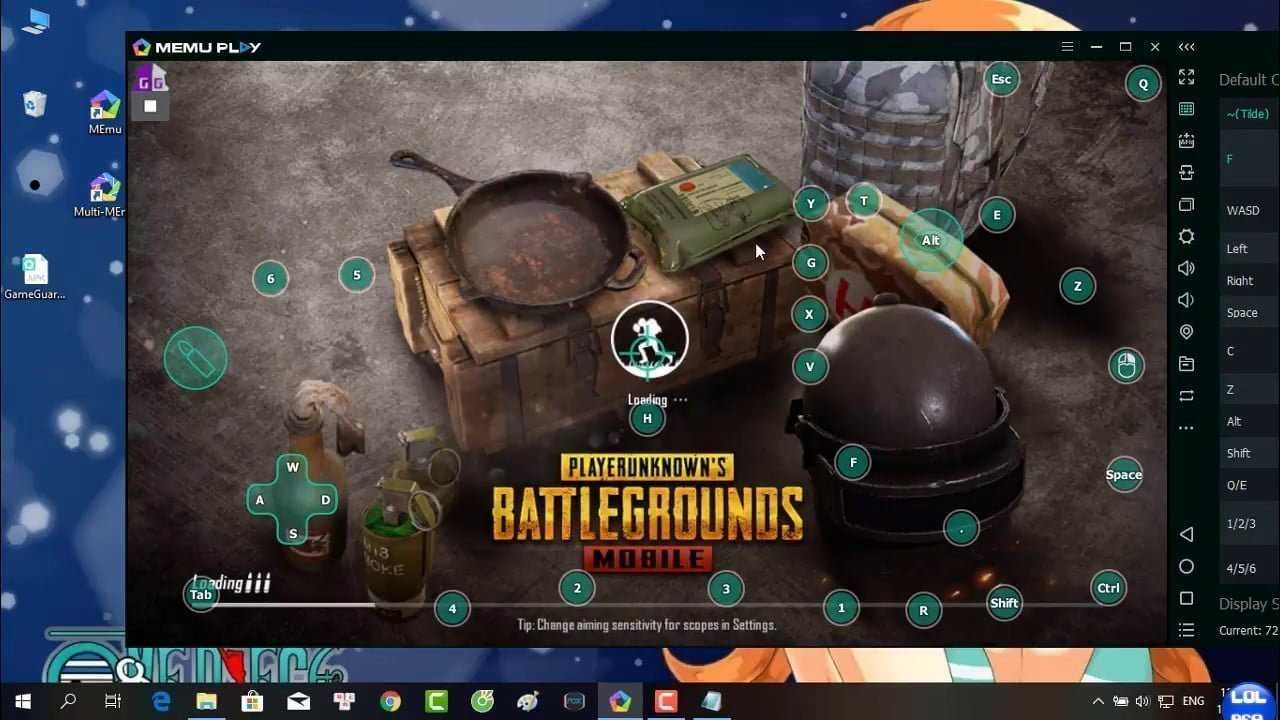Expand the three-dots more tools icon

1186,428
